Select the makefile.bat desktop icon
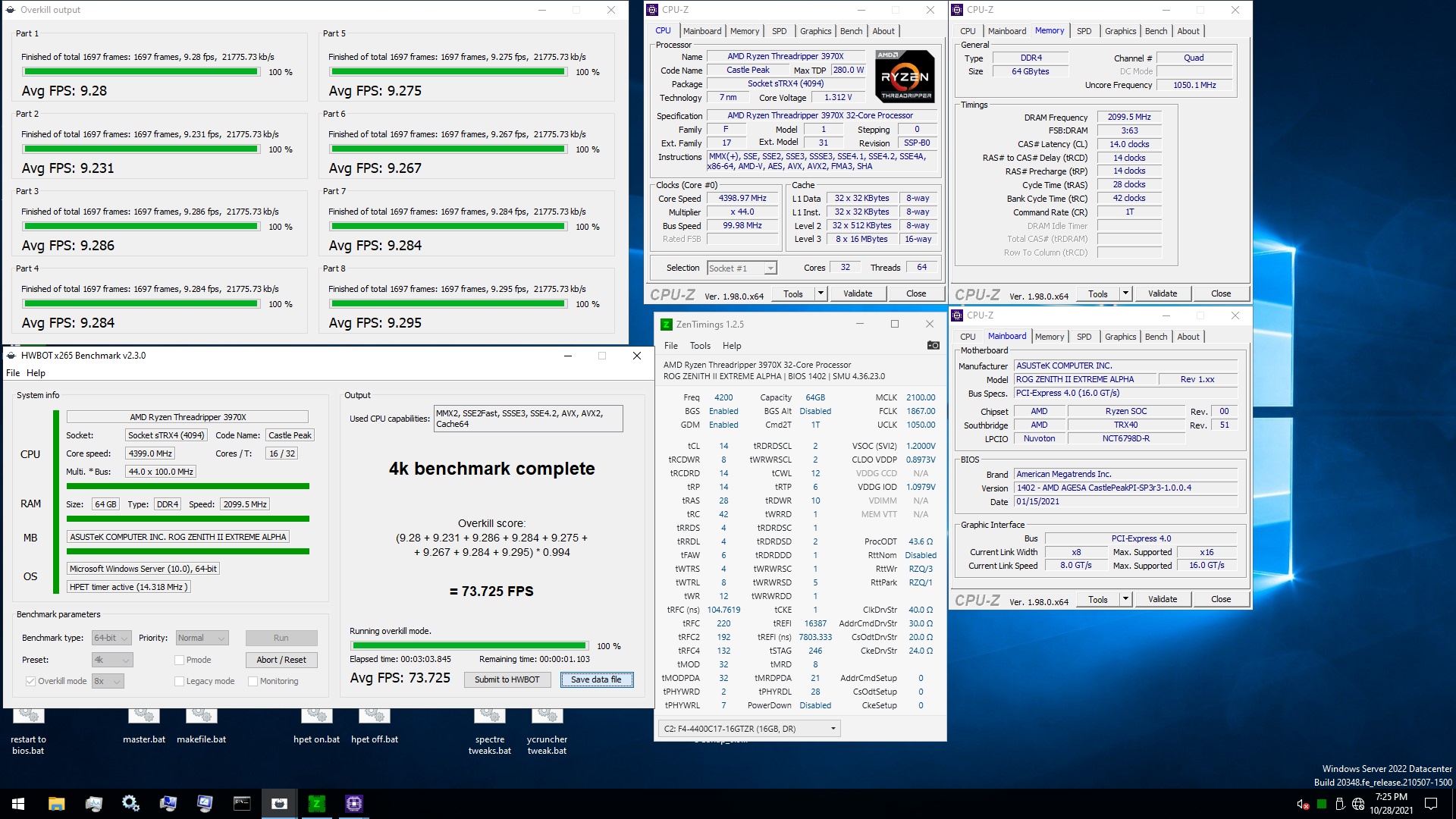 [x=201, y=725]
